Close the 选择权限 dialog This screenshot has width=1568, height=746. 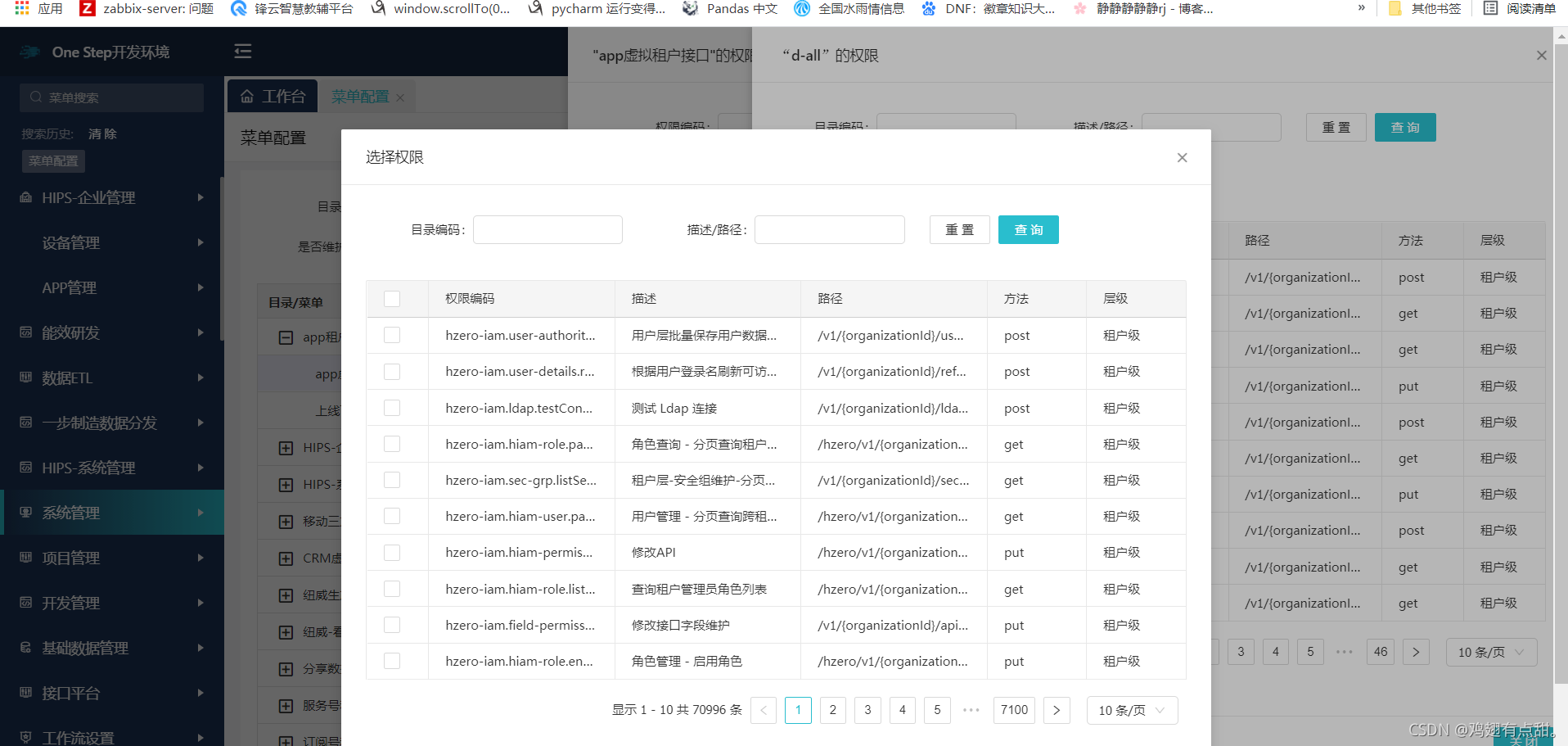coord(1182,157)
